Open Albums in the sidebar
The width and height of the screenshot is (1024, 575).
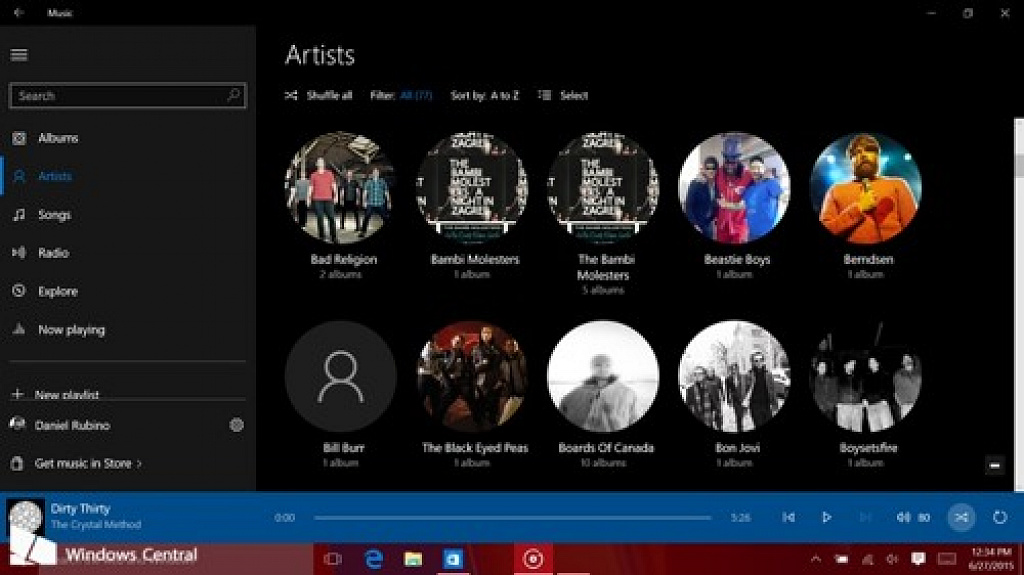pos(127,138)
